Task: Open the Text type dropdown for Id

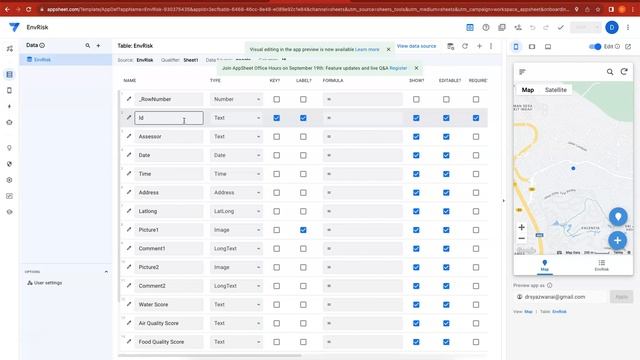Action: (236, 118)
